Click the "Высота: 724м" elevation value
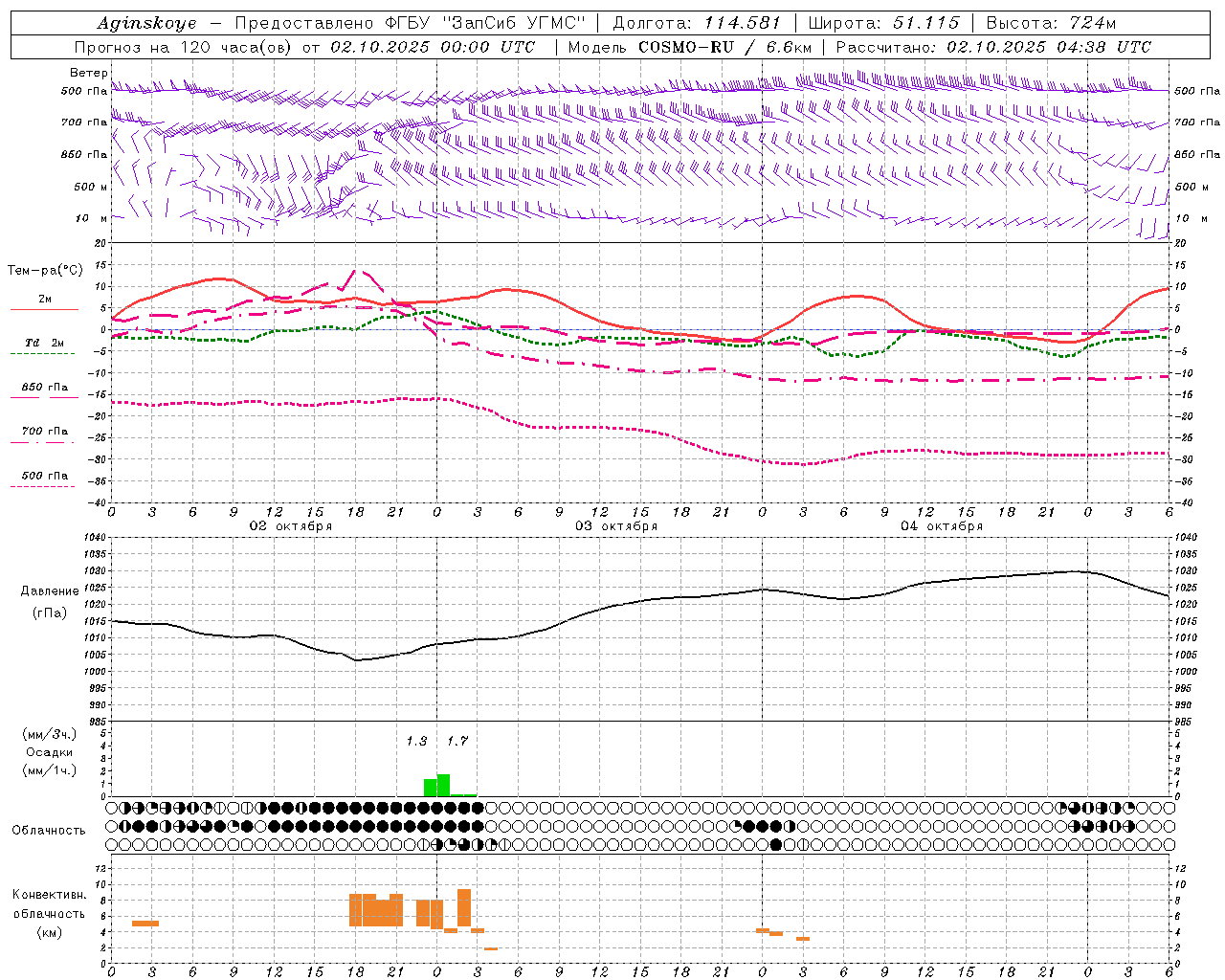This screenshot has width=1225, height=980. [x=1051, y=23]
